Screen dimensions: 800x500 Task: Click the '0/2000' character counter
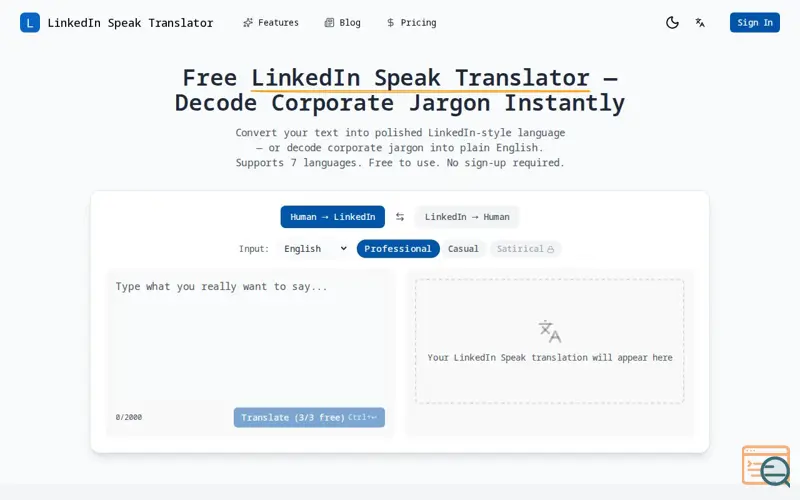click(129, 417)
